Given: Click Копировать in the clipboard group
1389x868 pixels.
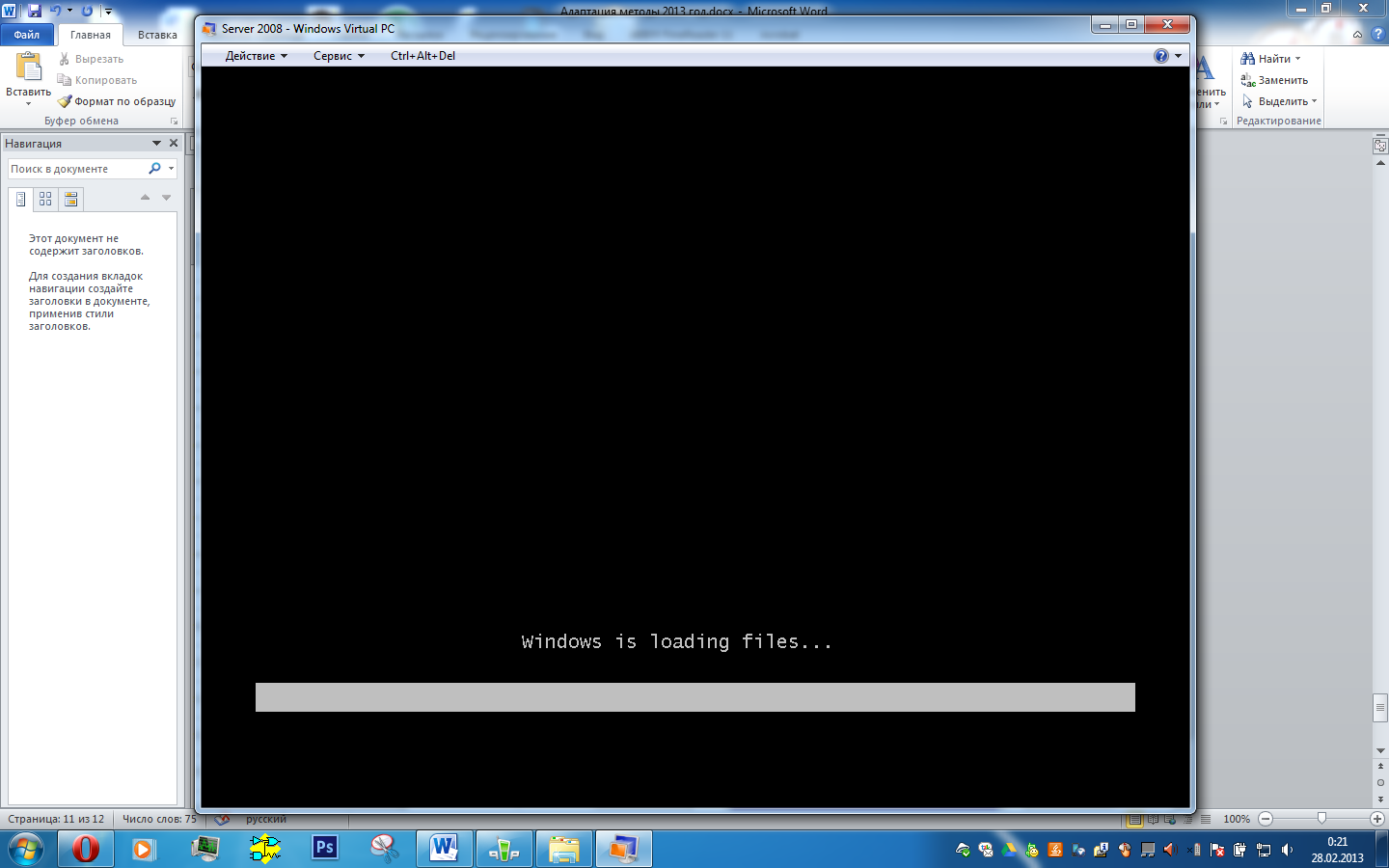Looking at the screenshot, I should 97,80.
